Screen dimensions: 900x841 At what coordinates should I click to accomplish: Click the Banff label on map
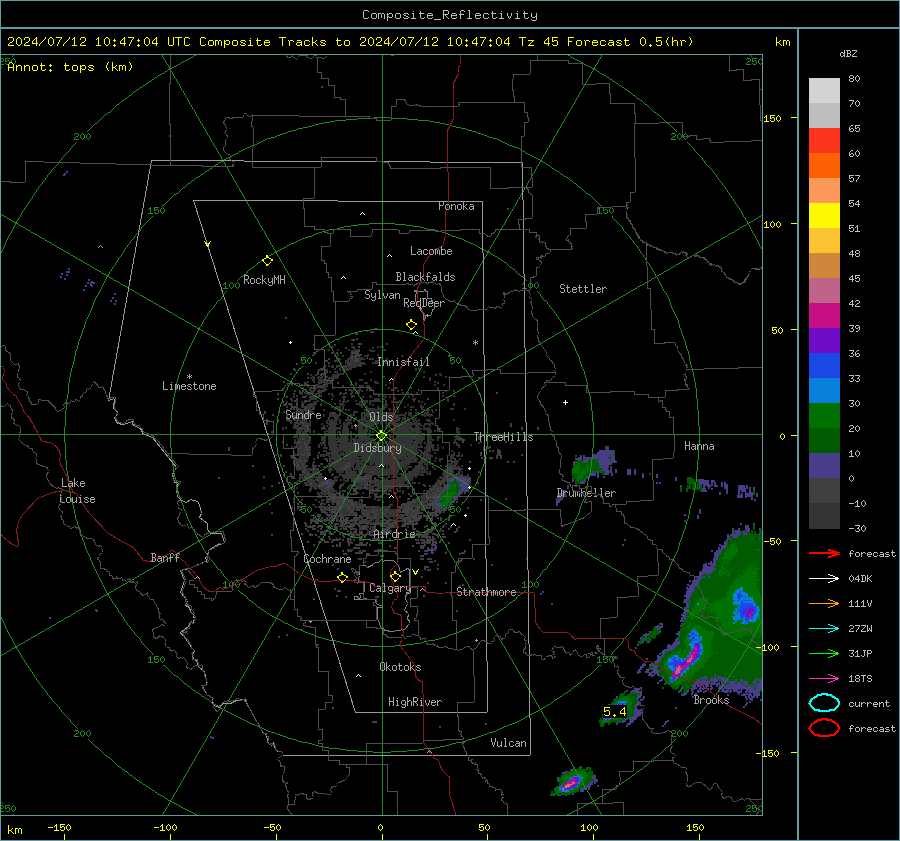[165, 558]
